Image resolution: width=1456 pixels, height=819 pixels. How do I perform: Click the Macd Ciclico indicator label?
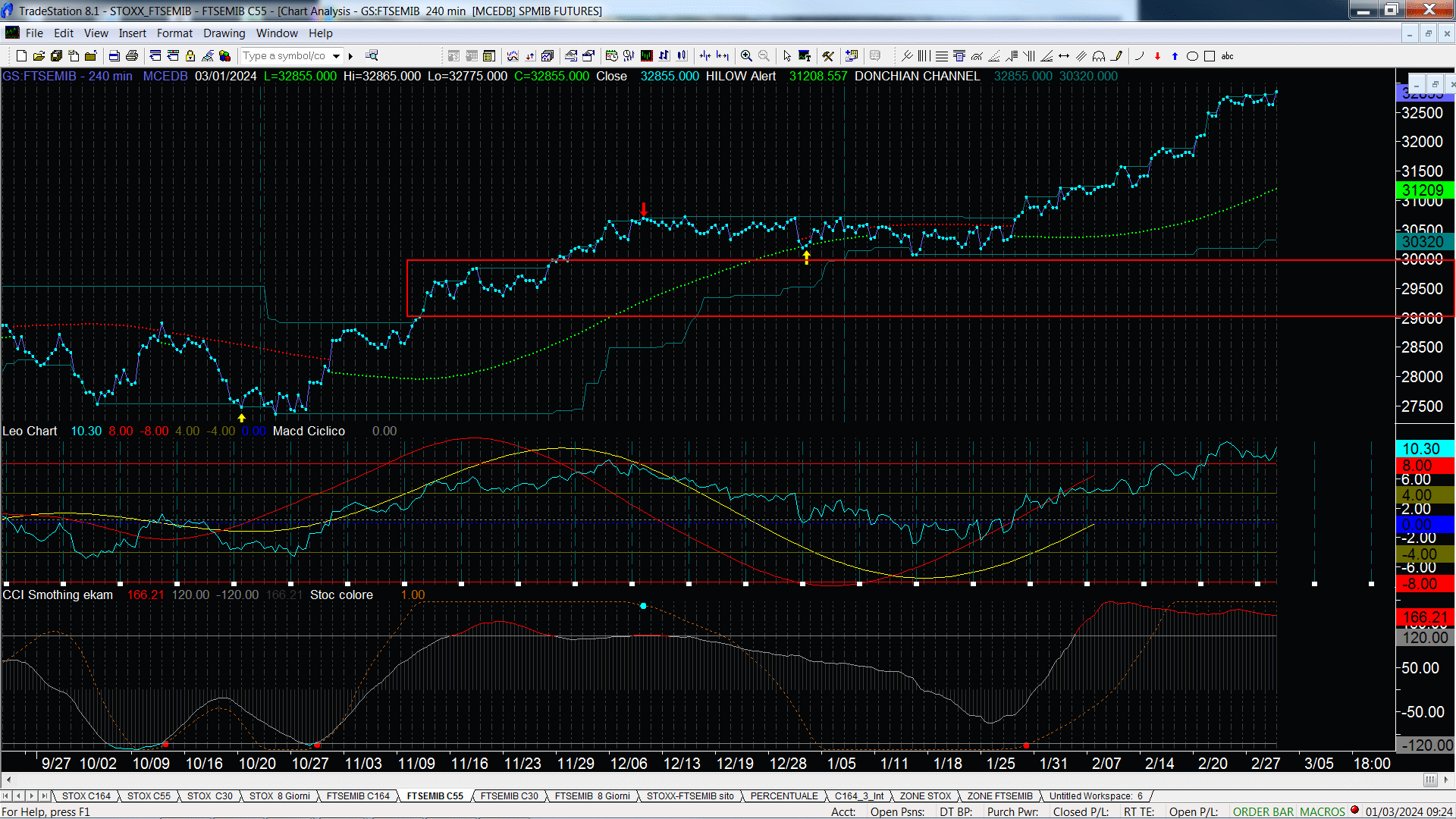click(309, 431)
